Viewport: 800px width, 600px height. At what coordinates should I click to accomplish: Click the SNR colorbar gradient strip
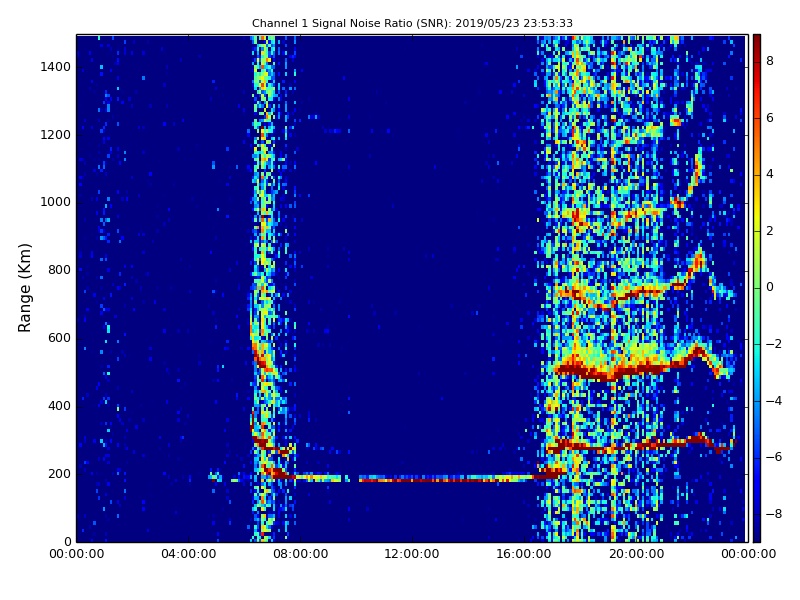(x=757, y=288)
